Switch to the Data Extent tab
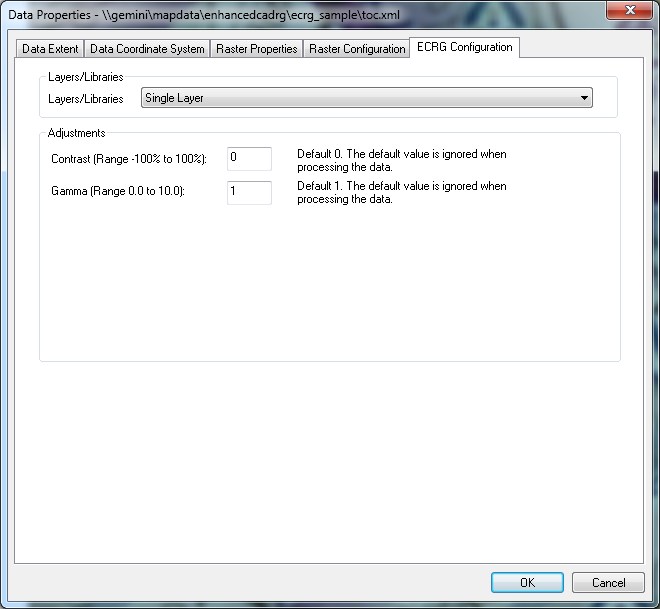This screenshot has width=660, height=609. (50, 49)
